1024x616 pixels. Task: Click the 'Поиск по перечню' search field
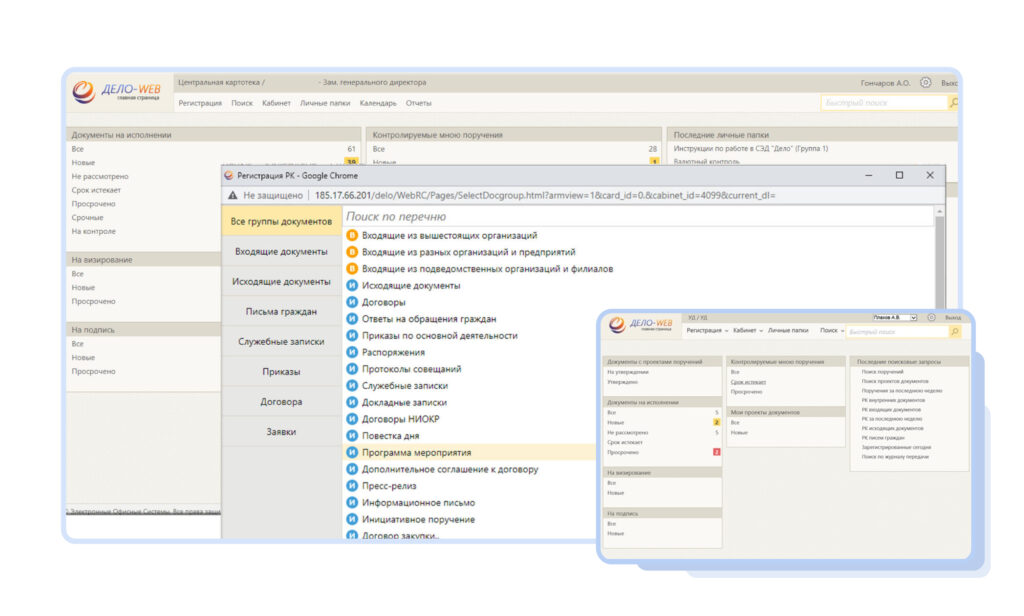pyautogui.click(x=640, y=216)
